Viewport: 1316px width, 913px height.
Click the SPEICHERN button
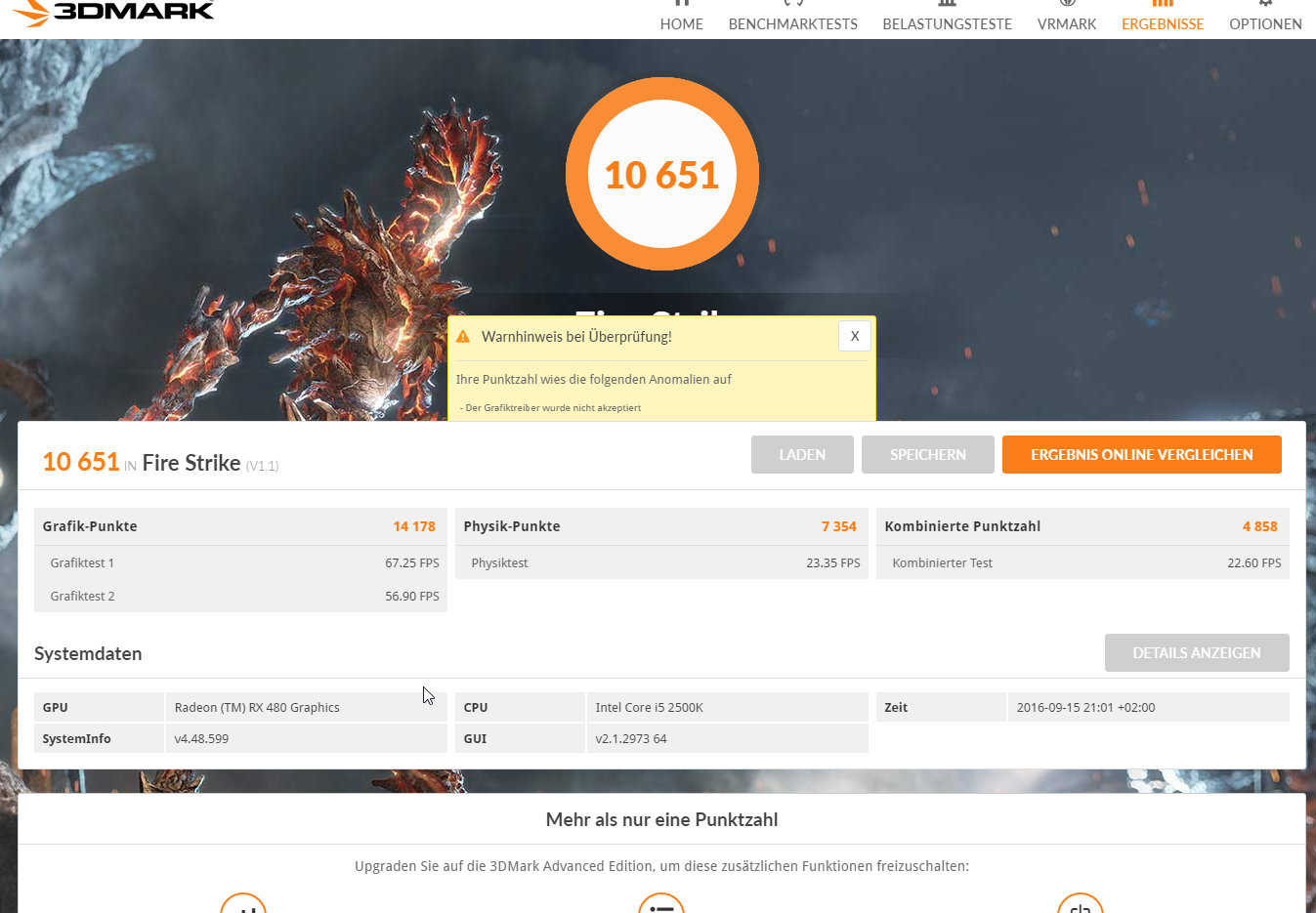(928, 455)
